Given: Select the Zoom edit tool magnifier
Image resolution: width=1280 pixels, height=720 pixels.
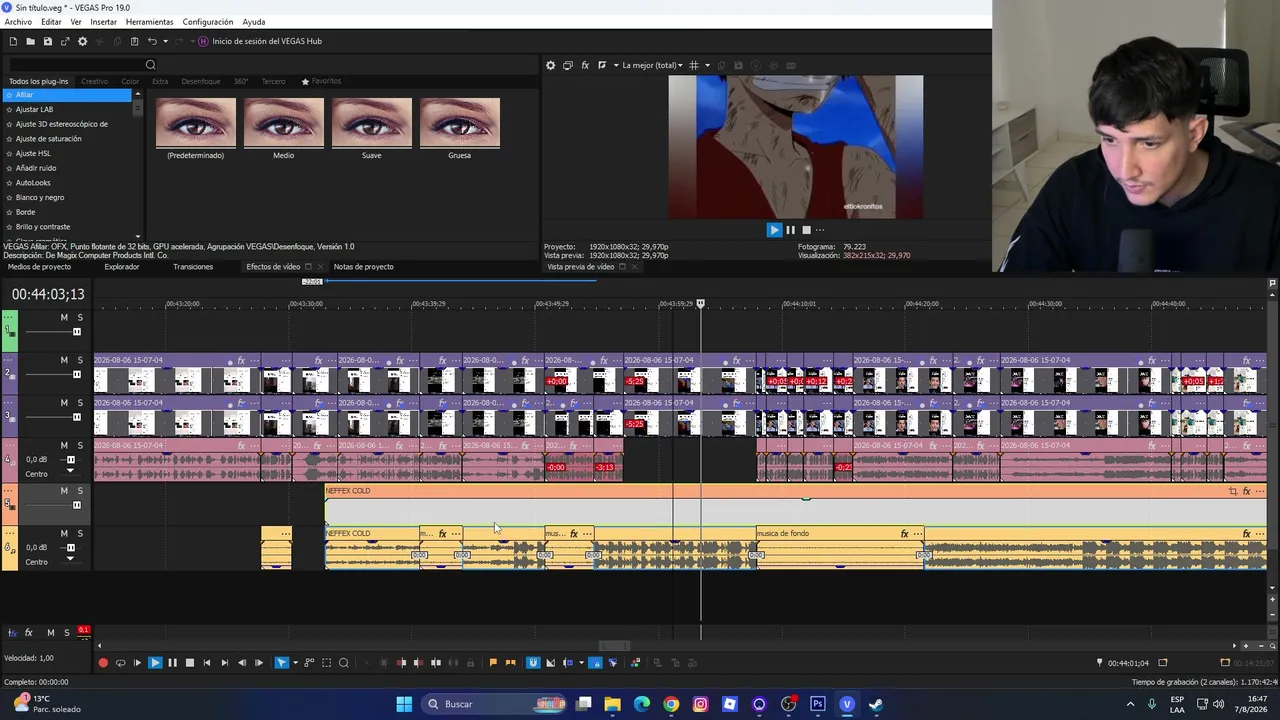Looking at the screenshot, I should coord(344,663).
